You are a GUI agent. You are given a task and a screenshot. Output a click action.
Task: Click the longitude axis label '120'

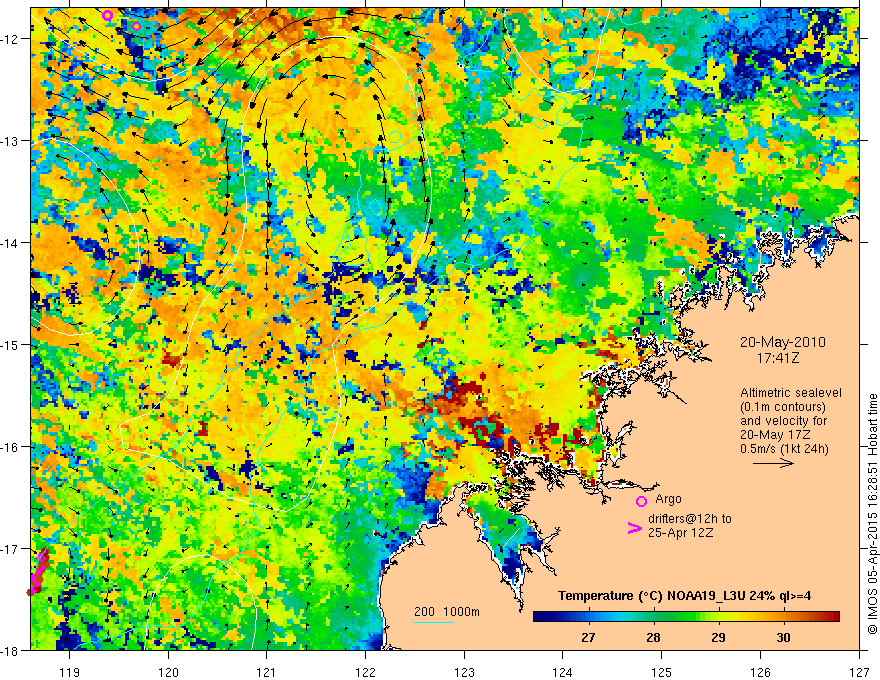pyautogui.click(x=168, y=672)
